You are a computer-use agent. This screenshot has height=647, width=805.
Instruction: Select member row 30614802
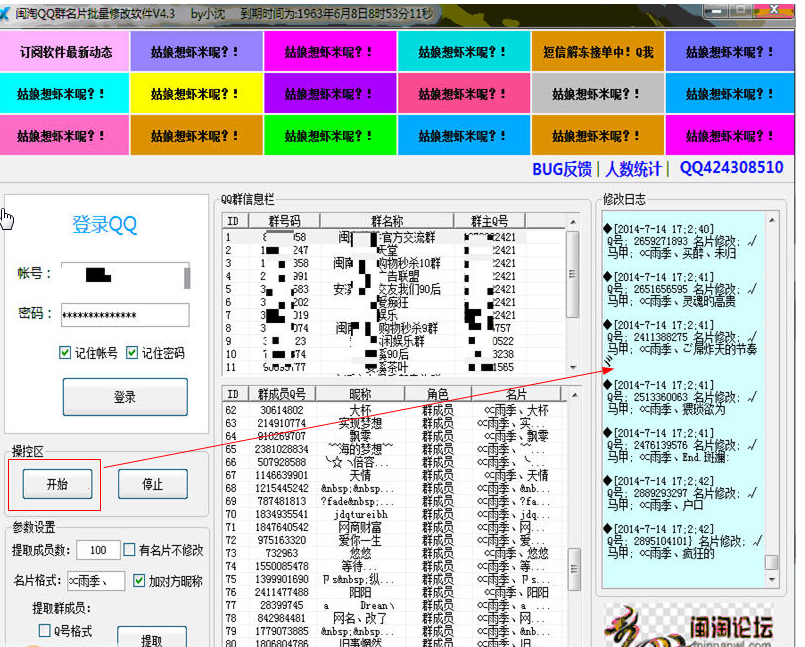coord(395,410)
